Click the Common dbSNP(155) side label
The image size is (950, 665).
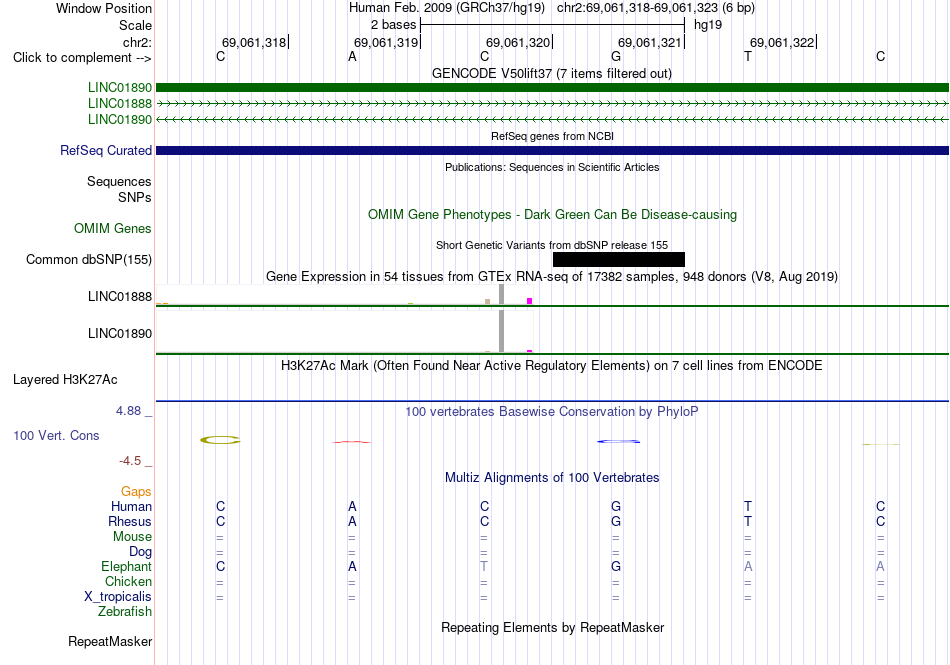pos(89,259)
